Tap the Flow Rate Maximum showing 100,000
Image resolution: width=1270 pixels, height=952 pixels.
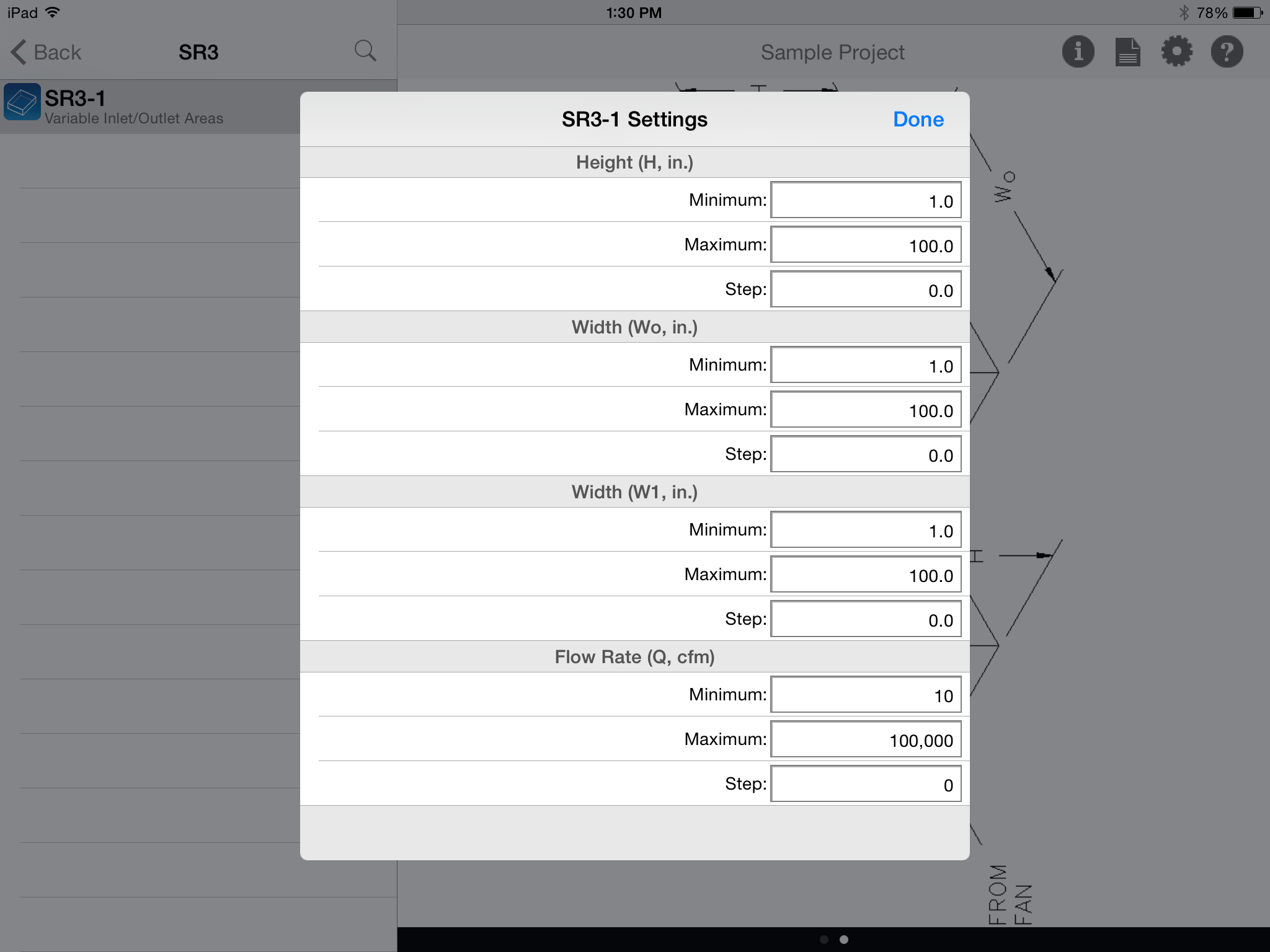tap(866, 739)
